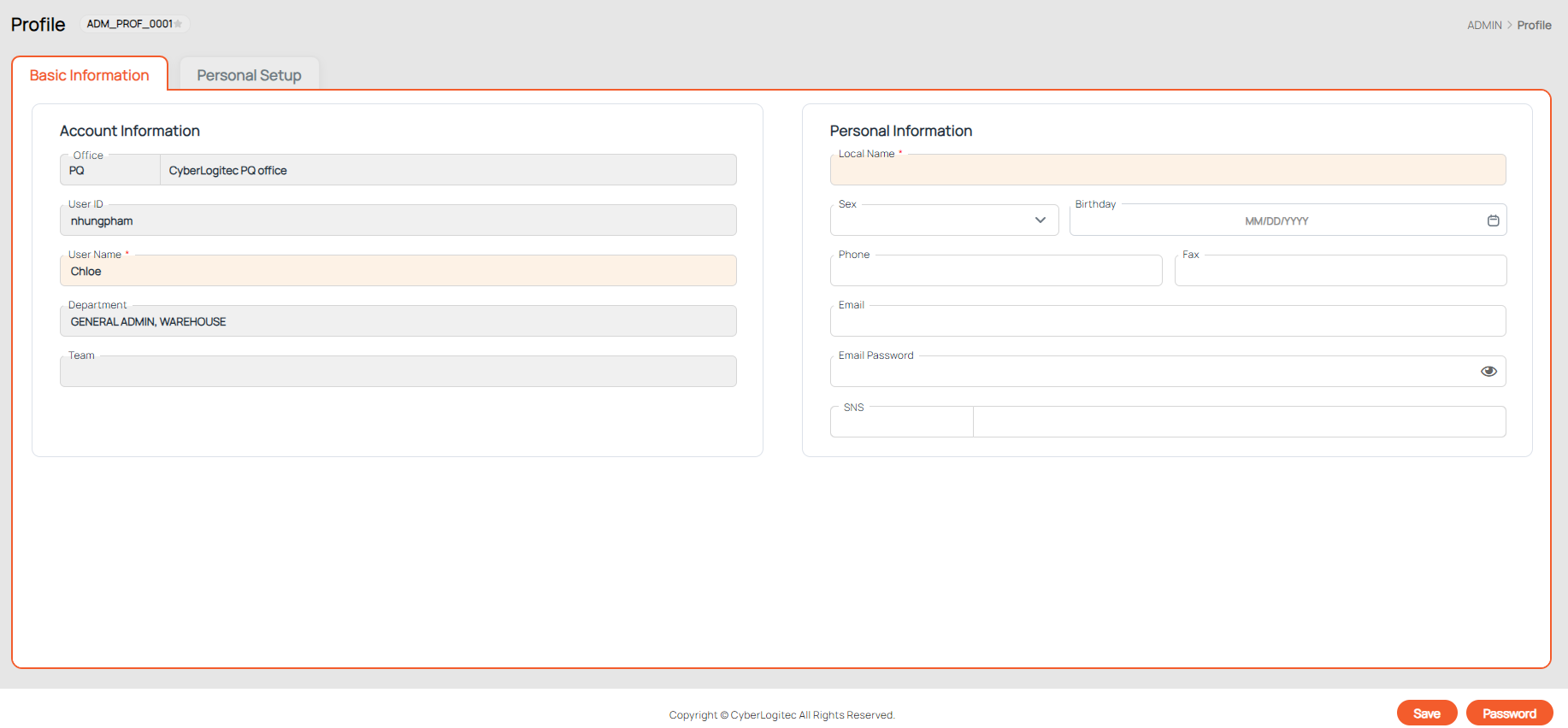The image size is (1568, 728).
Task: Click the SNS type selector box
Action: [x=901, y=422]
